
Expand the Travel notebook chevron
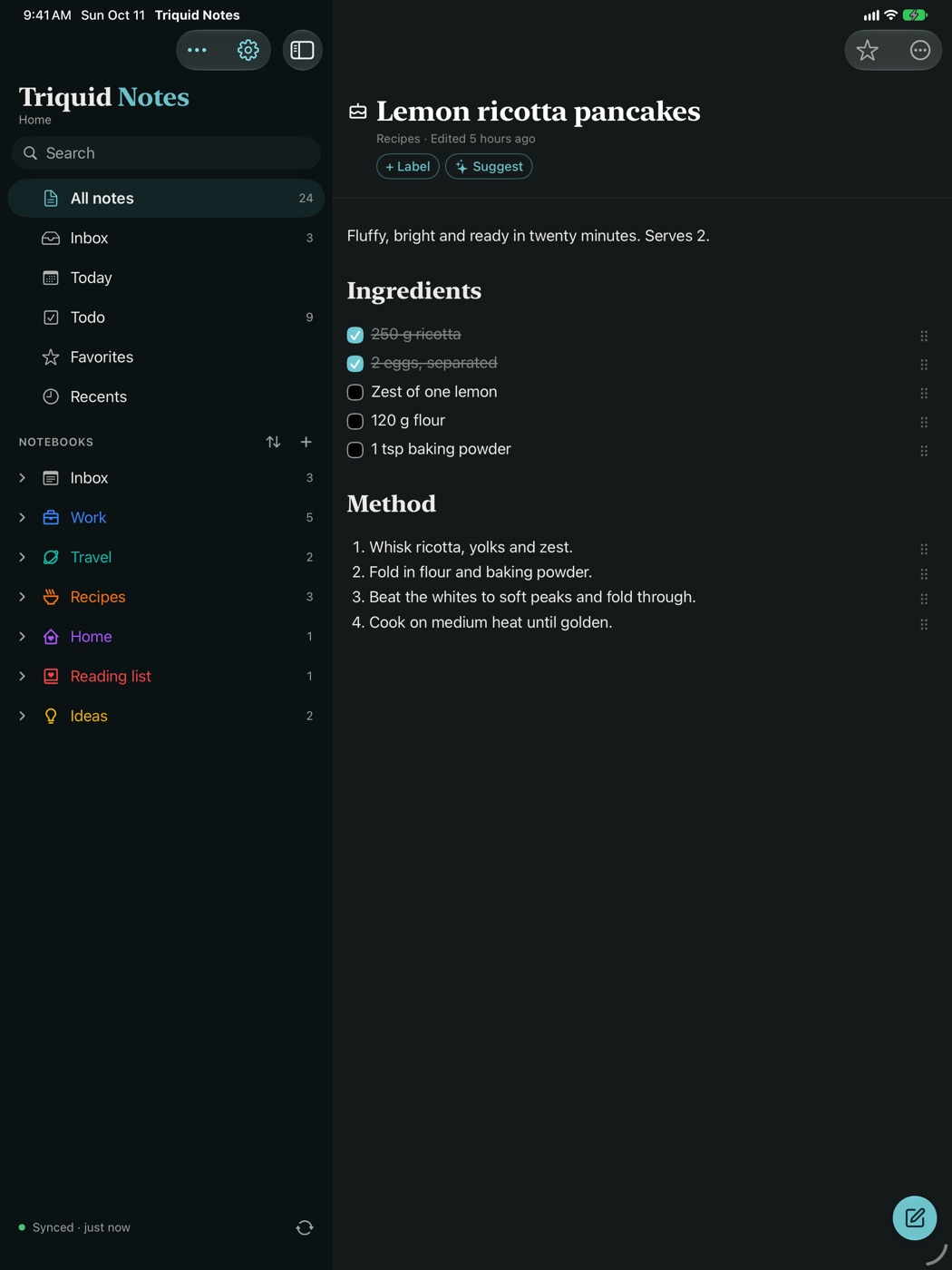pyautogui.click(x=23, y=557)
